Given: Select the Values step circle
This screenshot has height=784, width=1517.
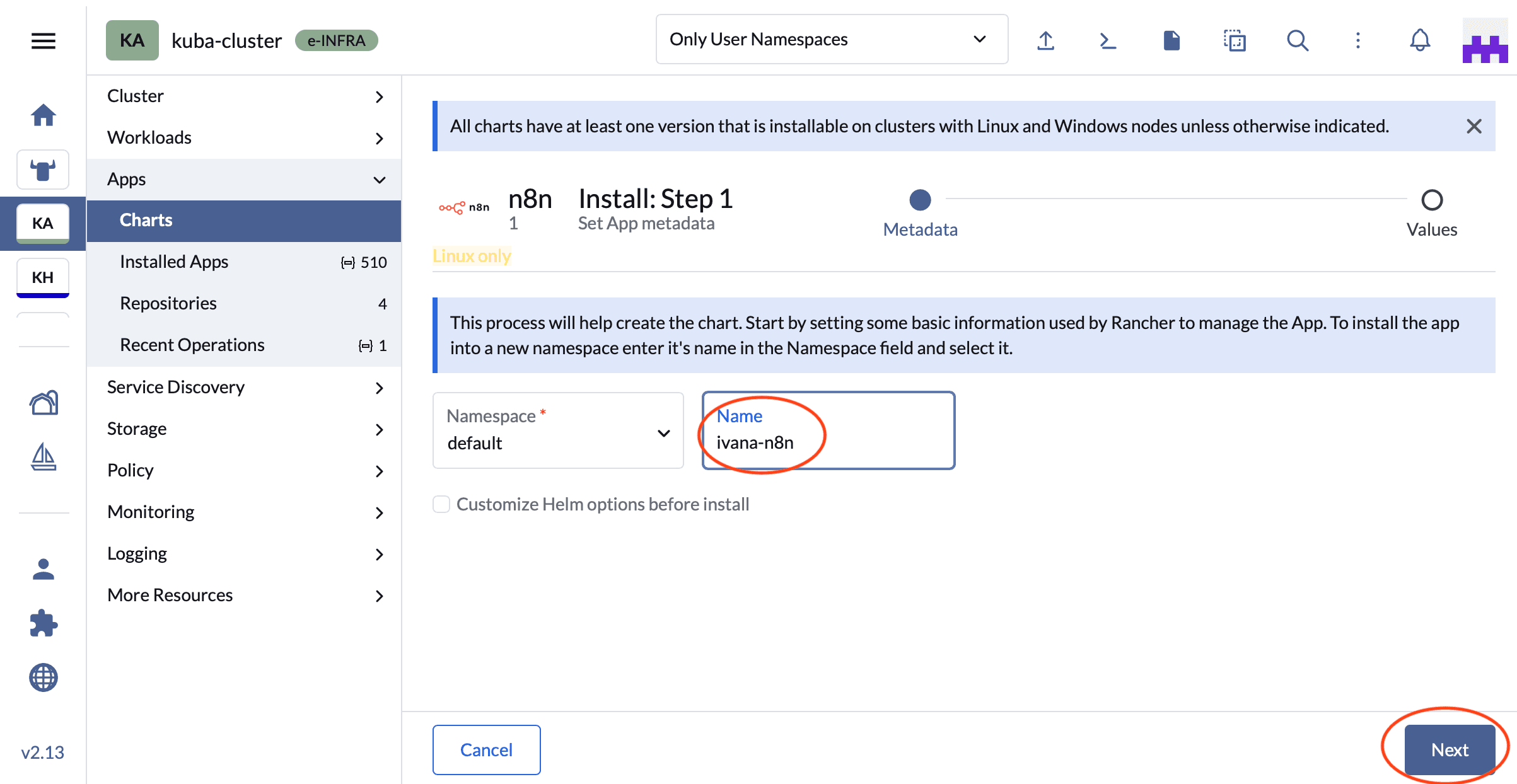Looking at the screenshot, I should pyautogui.click(x=1431, y=200).
